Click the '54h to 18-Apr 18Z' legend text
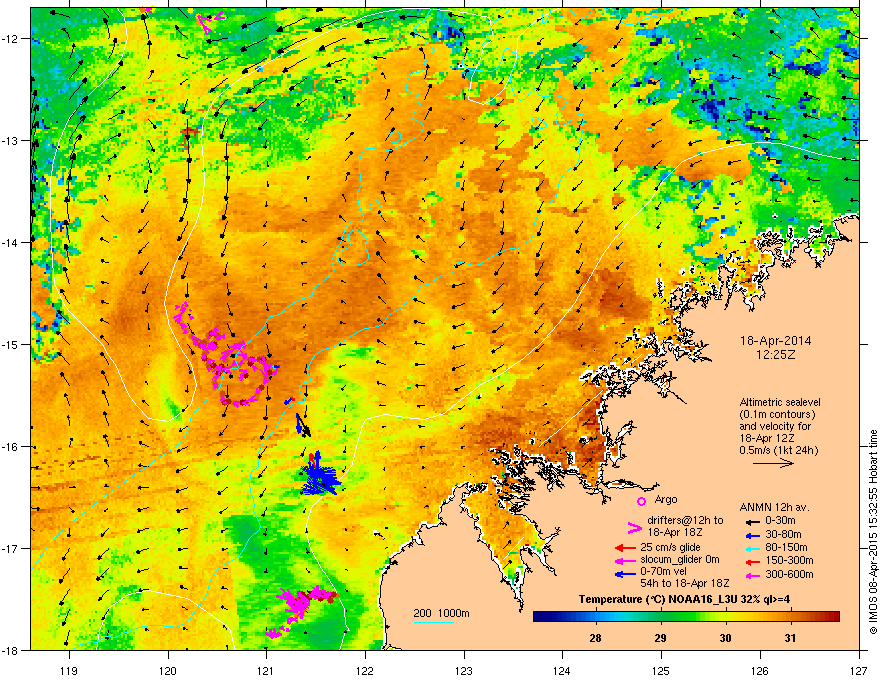This screenshot has height=680, width=880. (685, 583)
